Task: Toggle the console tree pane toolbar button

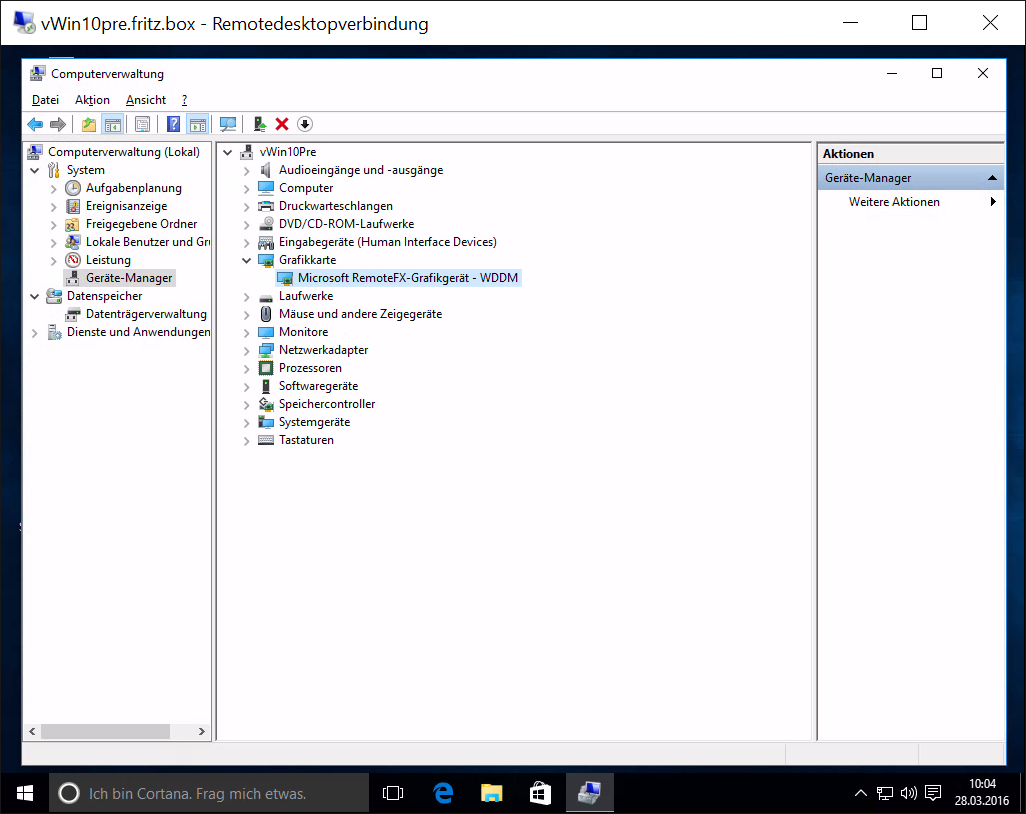Action: pyautogui.click(x=113, y=124)
